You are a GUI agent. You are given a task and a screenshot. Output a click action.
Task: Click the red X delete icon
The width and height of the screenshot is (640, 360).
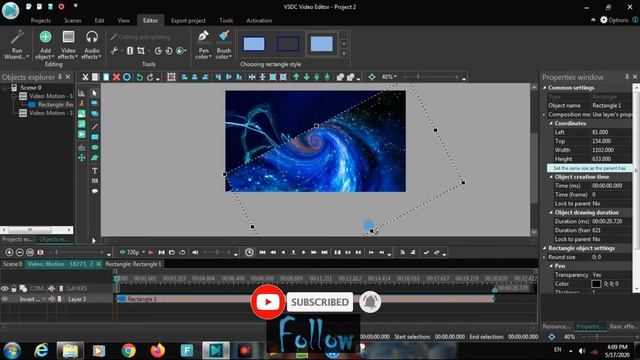[116, 77]
